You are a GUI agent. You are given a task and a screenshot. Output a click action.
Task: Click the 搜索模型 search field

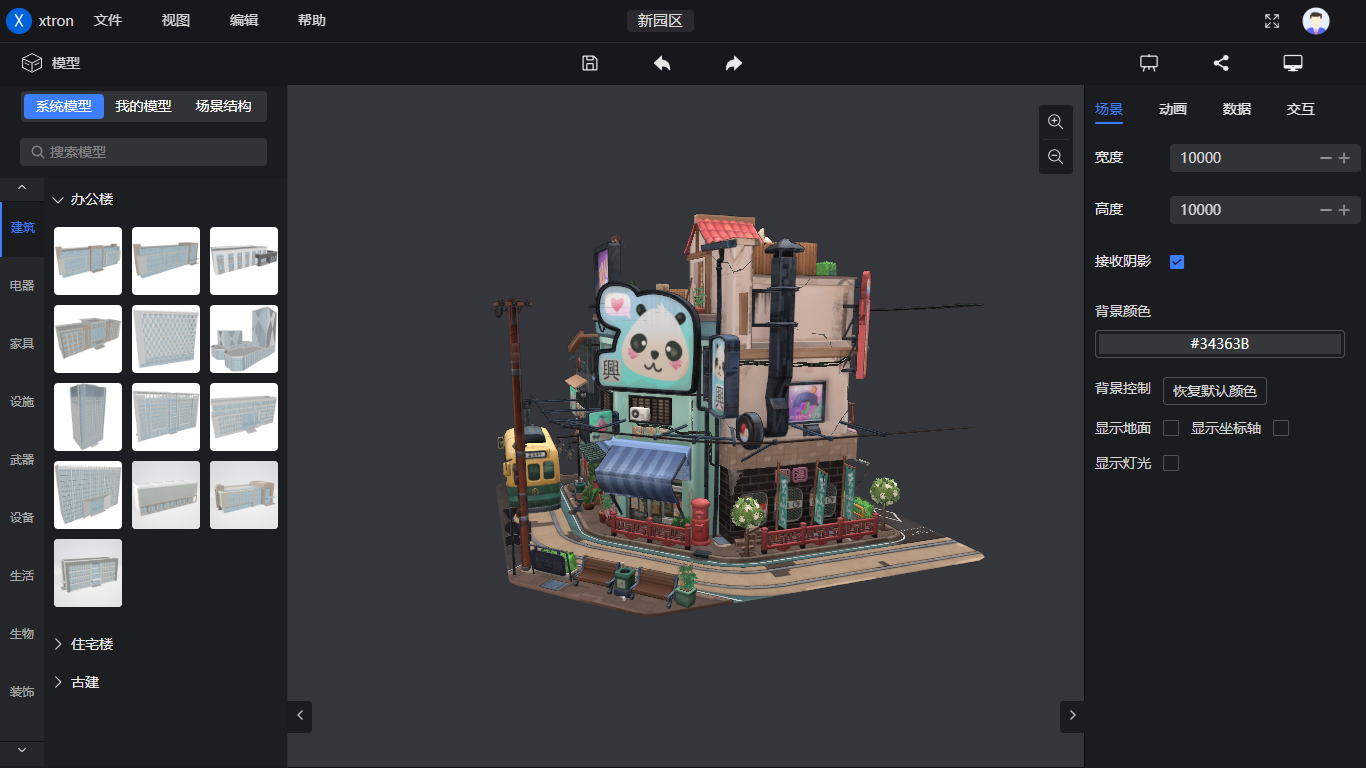[143, 152]
